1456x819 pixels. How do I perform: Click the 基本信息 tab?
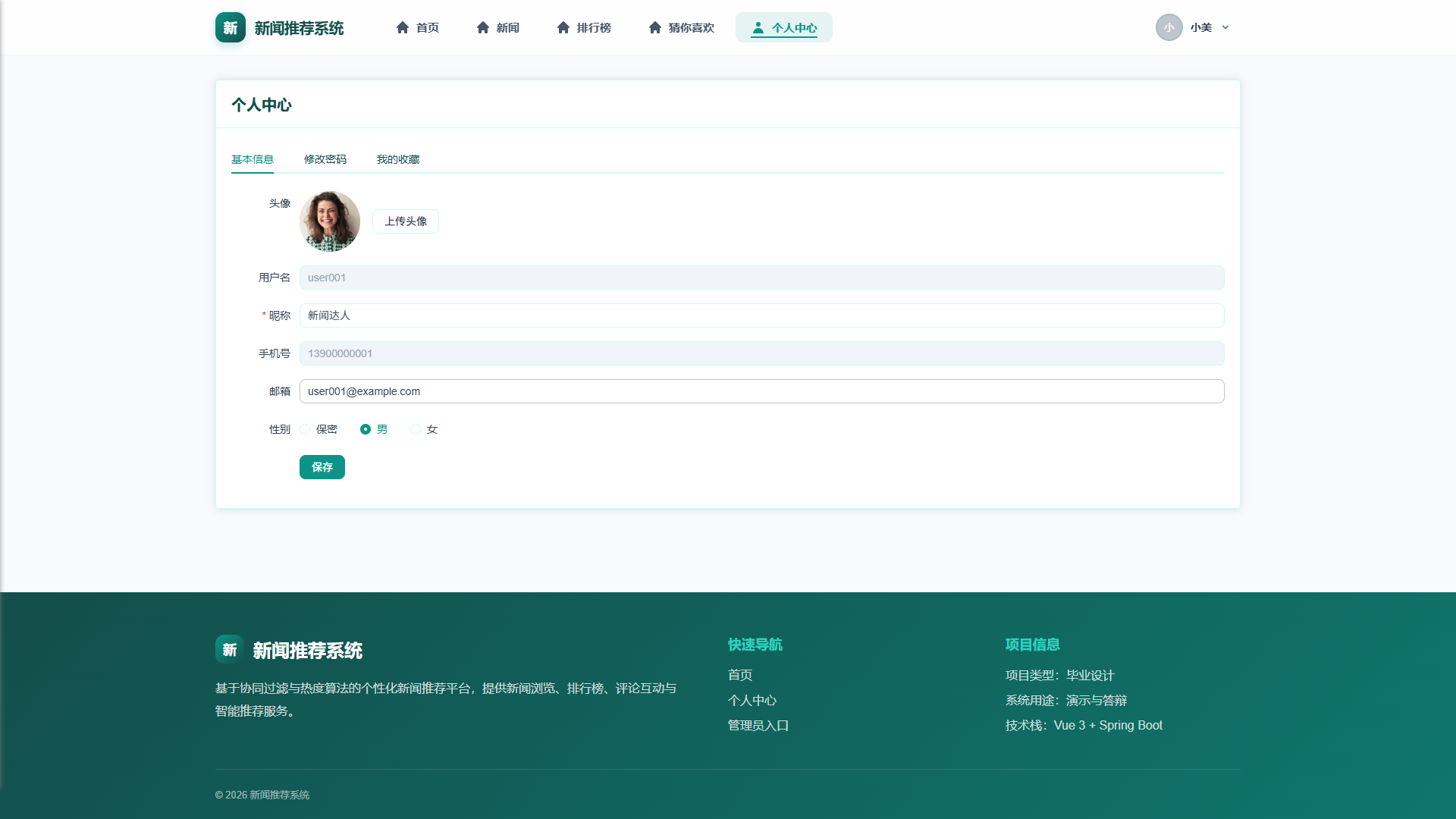pyautogui.click(x=253, y=159)
